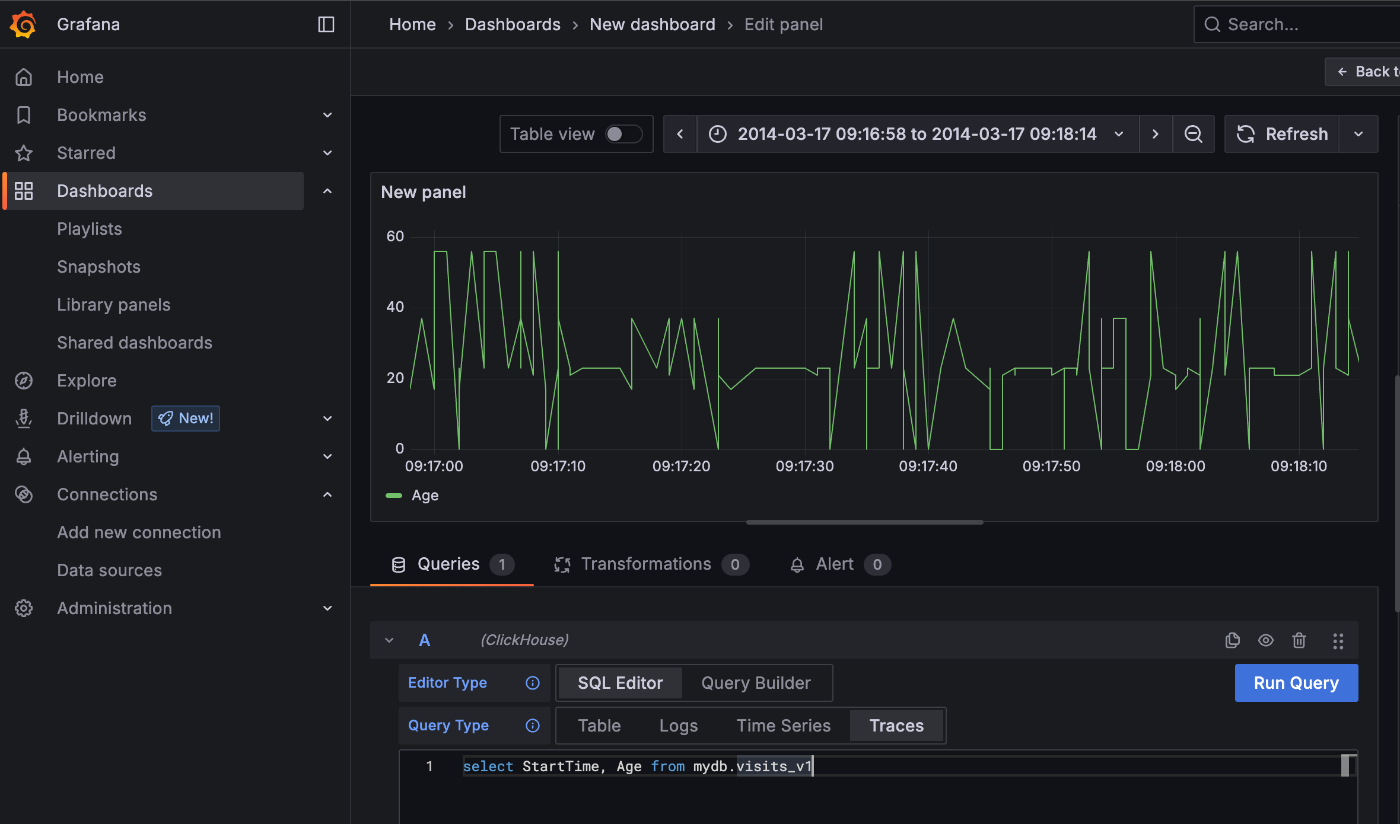Click the Run Query button

coord(1296,683)
